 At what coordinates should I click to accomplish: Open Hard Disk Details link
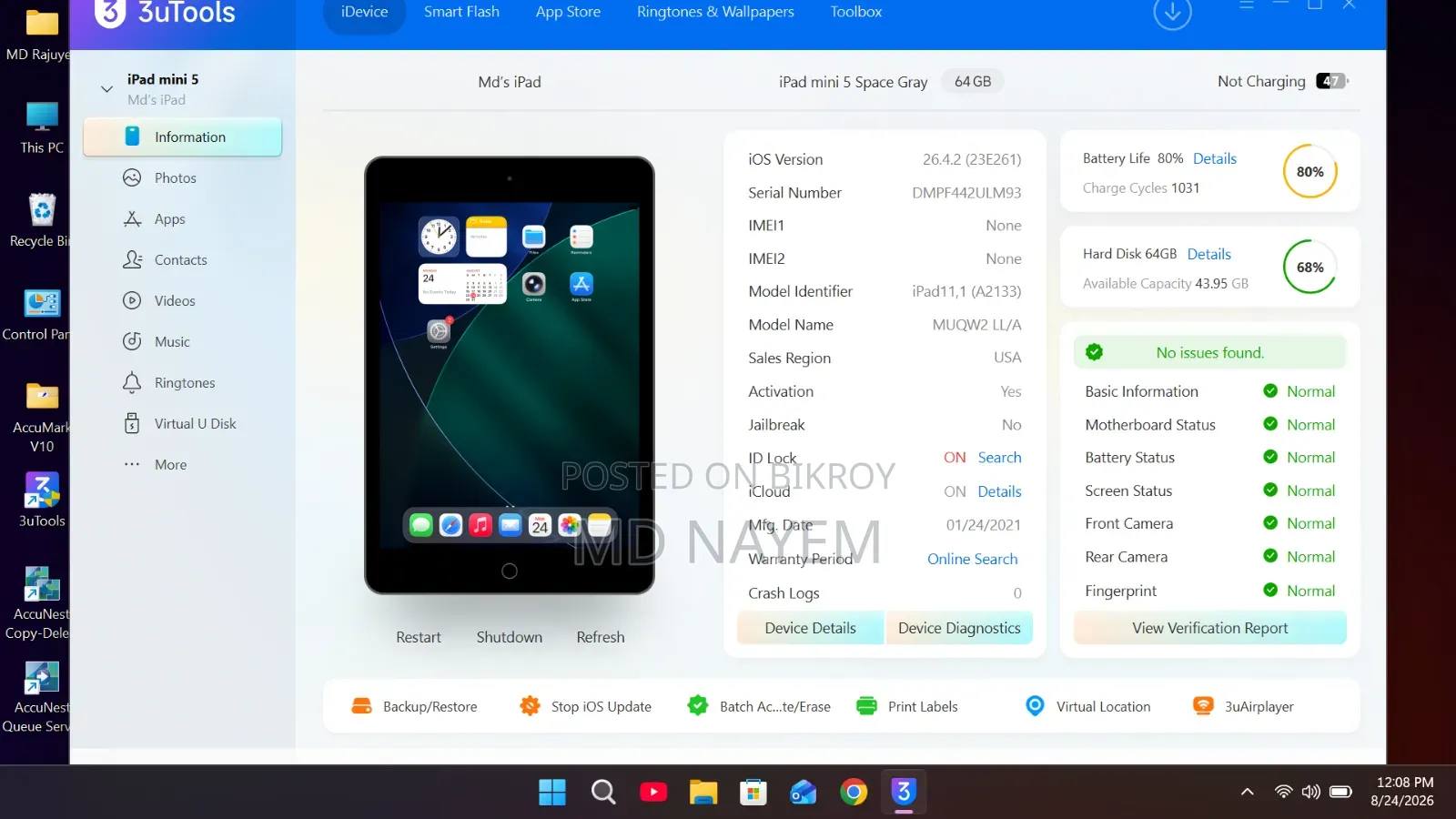[1209, 254]
